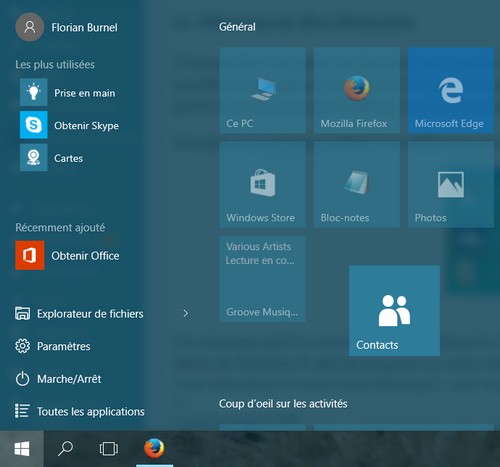This screenshot has width=500, height=467.
Task: Launch the Mozilla Firefox tile
Action: pos(357,90)
